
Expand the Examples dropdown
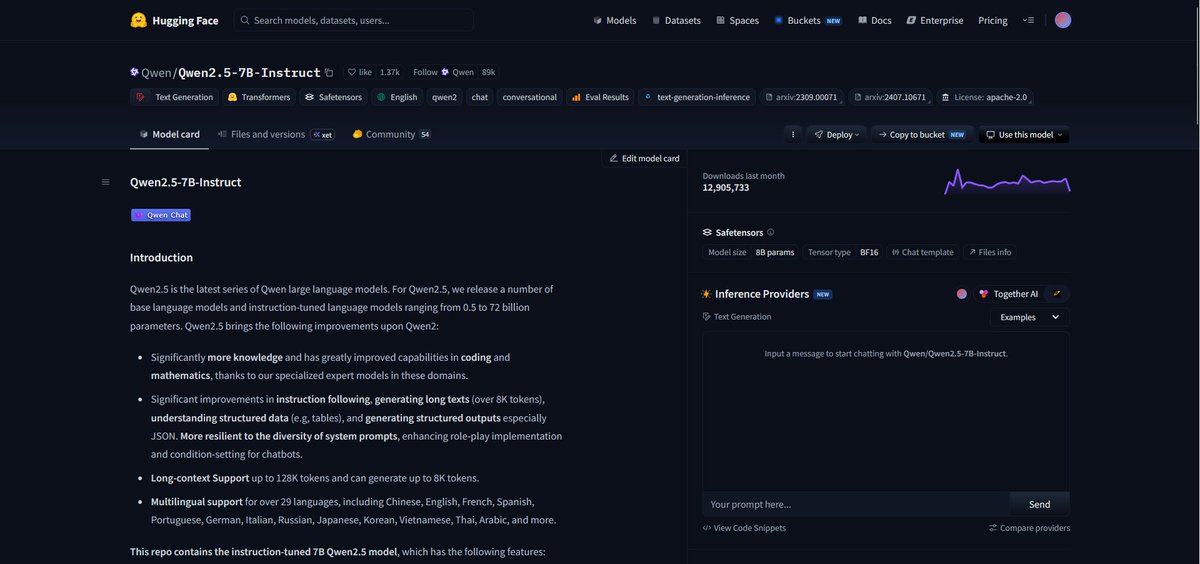coord(1029,317)
